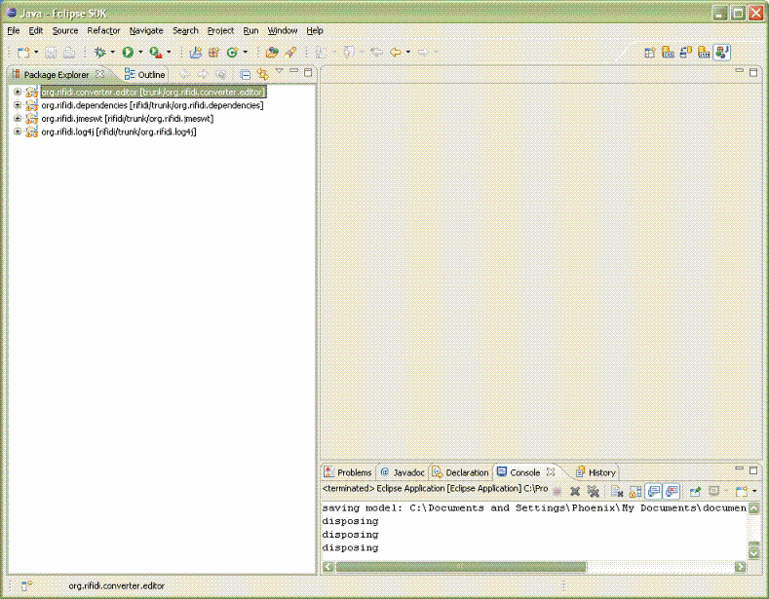Open the External Tools dropdown arrow

tap(169, 52)
